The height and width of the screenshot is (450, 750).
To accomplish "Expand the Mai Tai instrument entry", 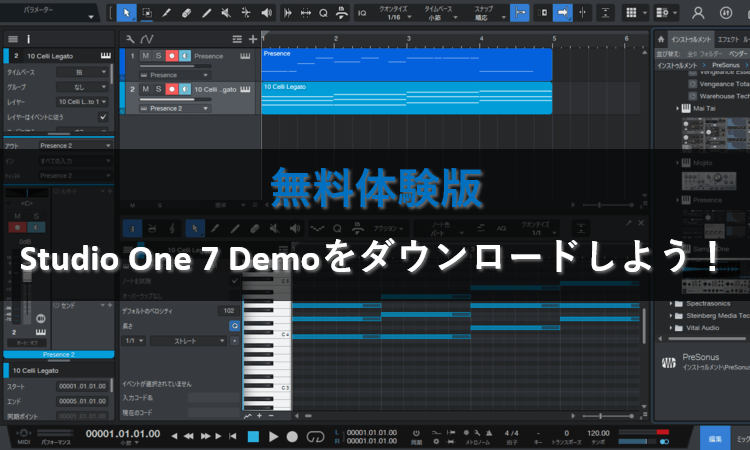I will click(x=677, y=109).
